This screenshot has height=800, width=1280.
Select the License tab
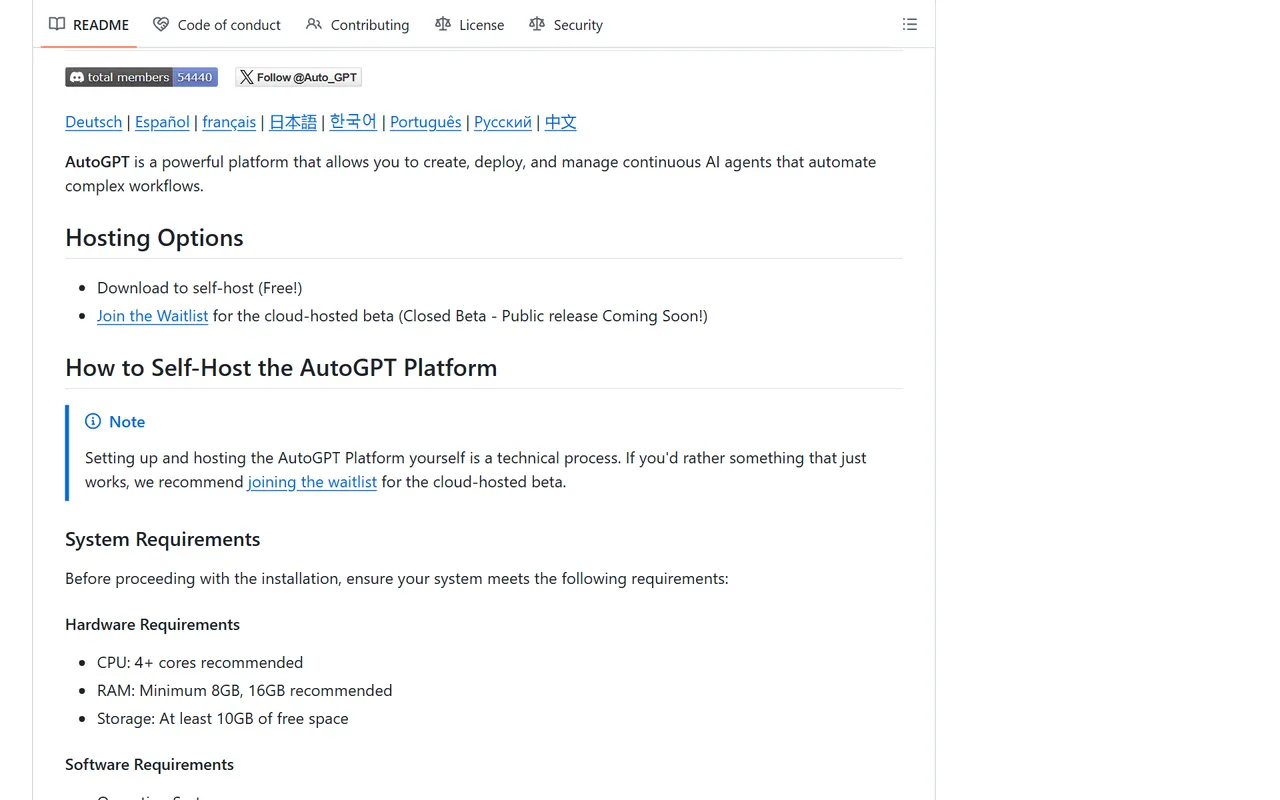point(470,25)
